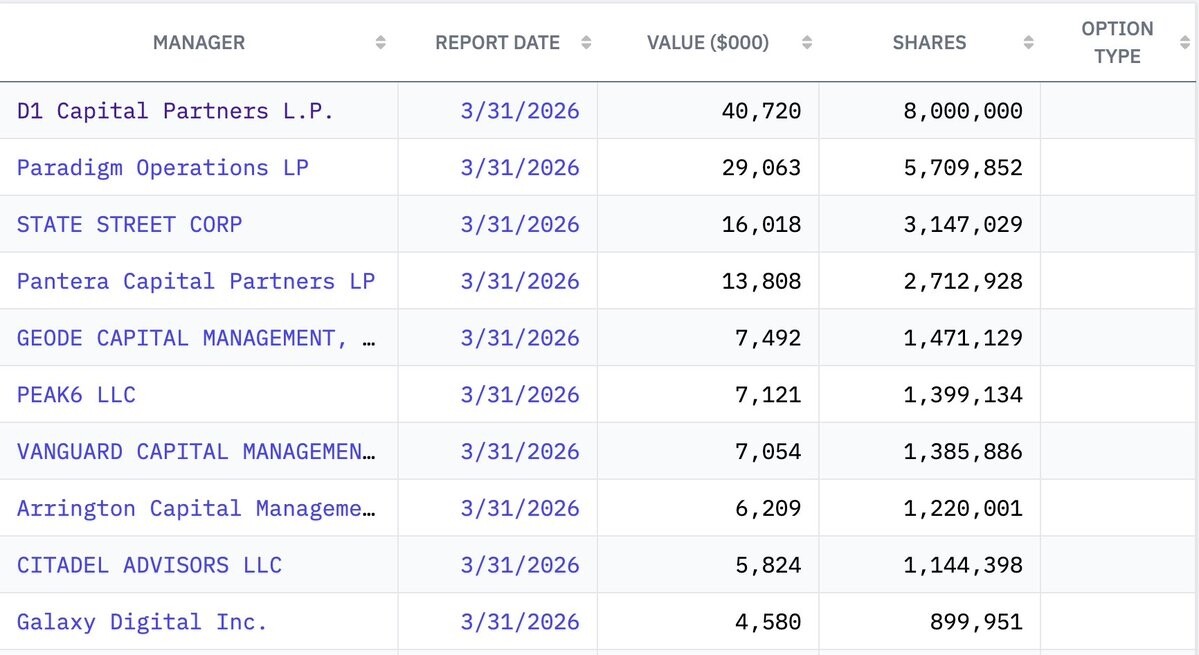Click the MANAGER column header text
Image resolution: width=1199 pixels, height=655 pixels.
click(199, 43)
